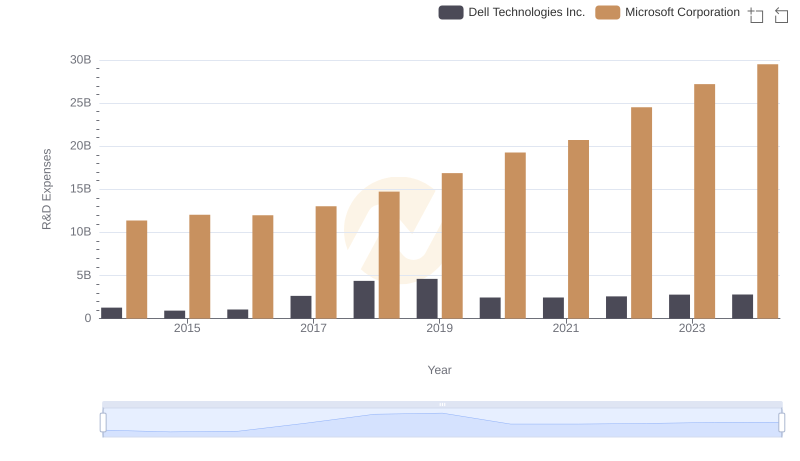Click Dell bar left of the 2017 label
800x461 pixels.
click(x=301, y=307)
